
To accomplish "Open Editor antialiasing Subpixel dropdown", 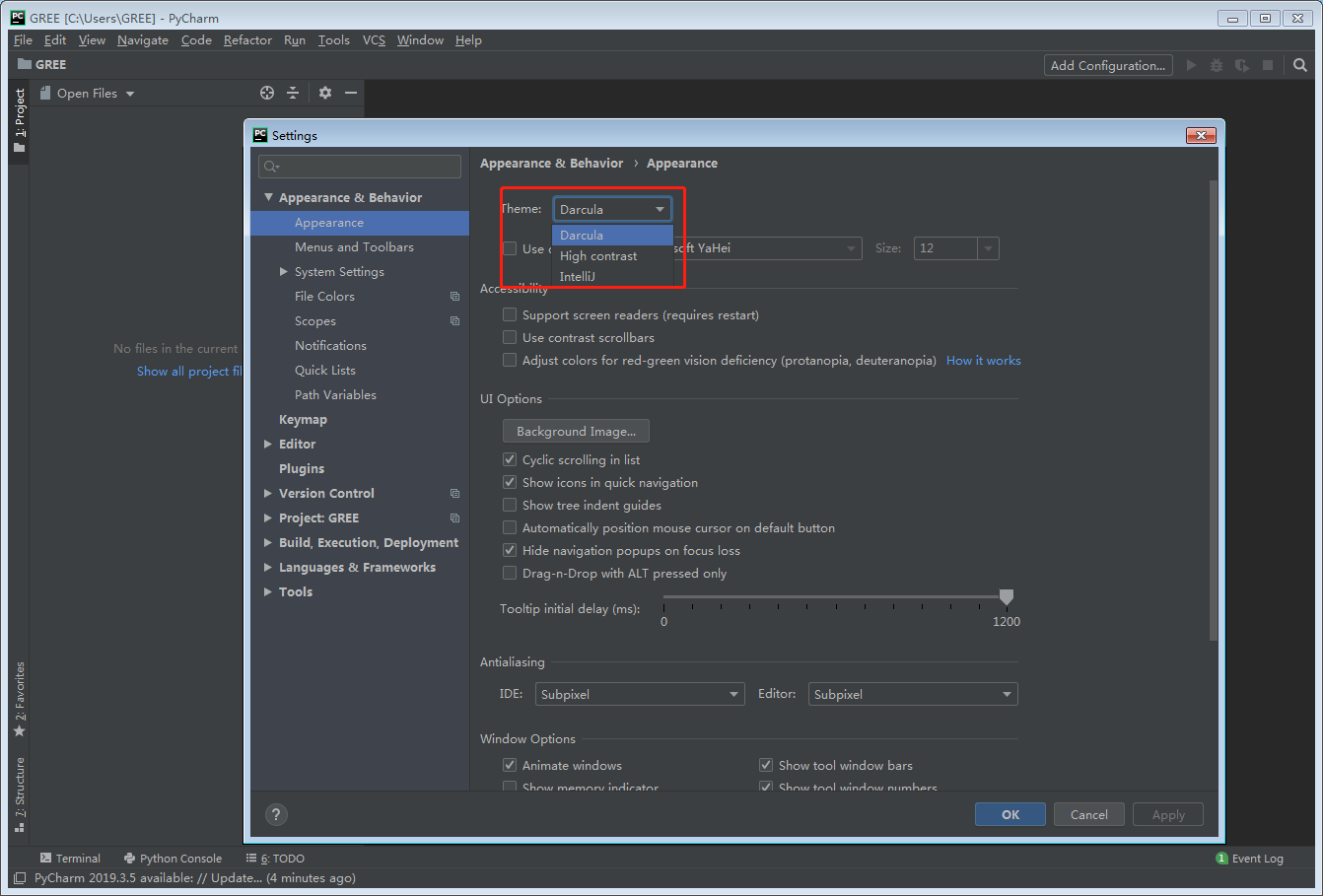I will [913, 694].
